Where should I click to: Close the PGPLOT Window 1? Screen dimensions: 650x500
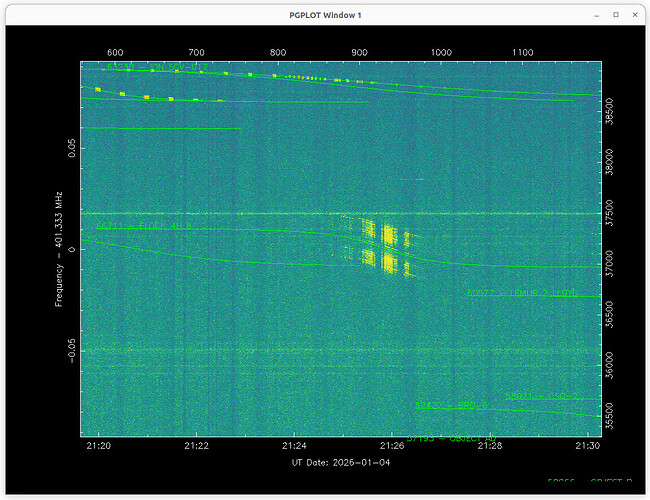[x=630, y=13]
